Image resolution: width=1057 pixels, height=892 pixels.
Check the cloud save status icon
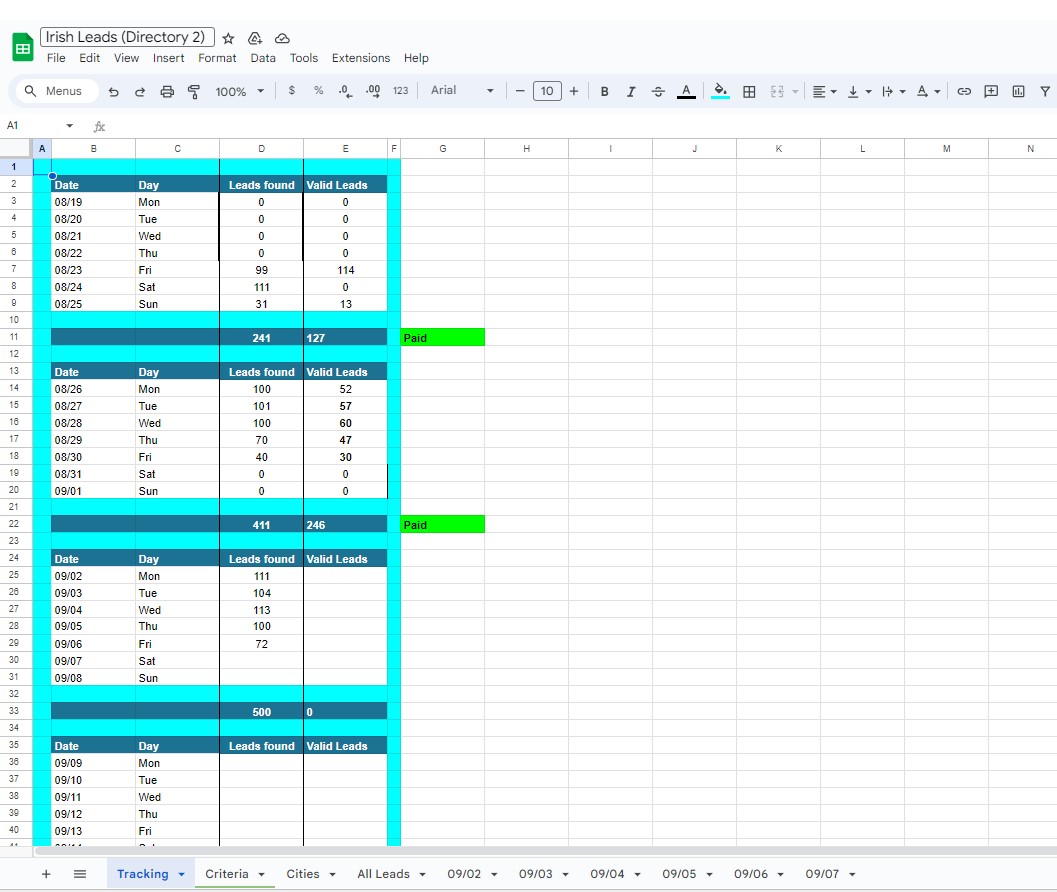tap(282, 38)
